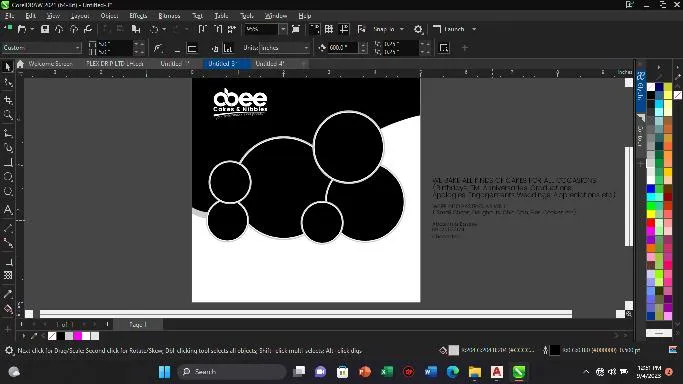Open the File menu
The width and height of the screenshot is (683, 384).
coord(10,16)
